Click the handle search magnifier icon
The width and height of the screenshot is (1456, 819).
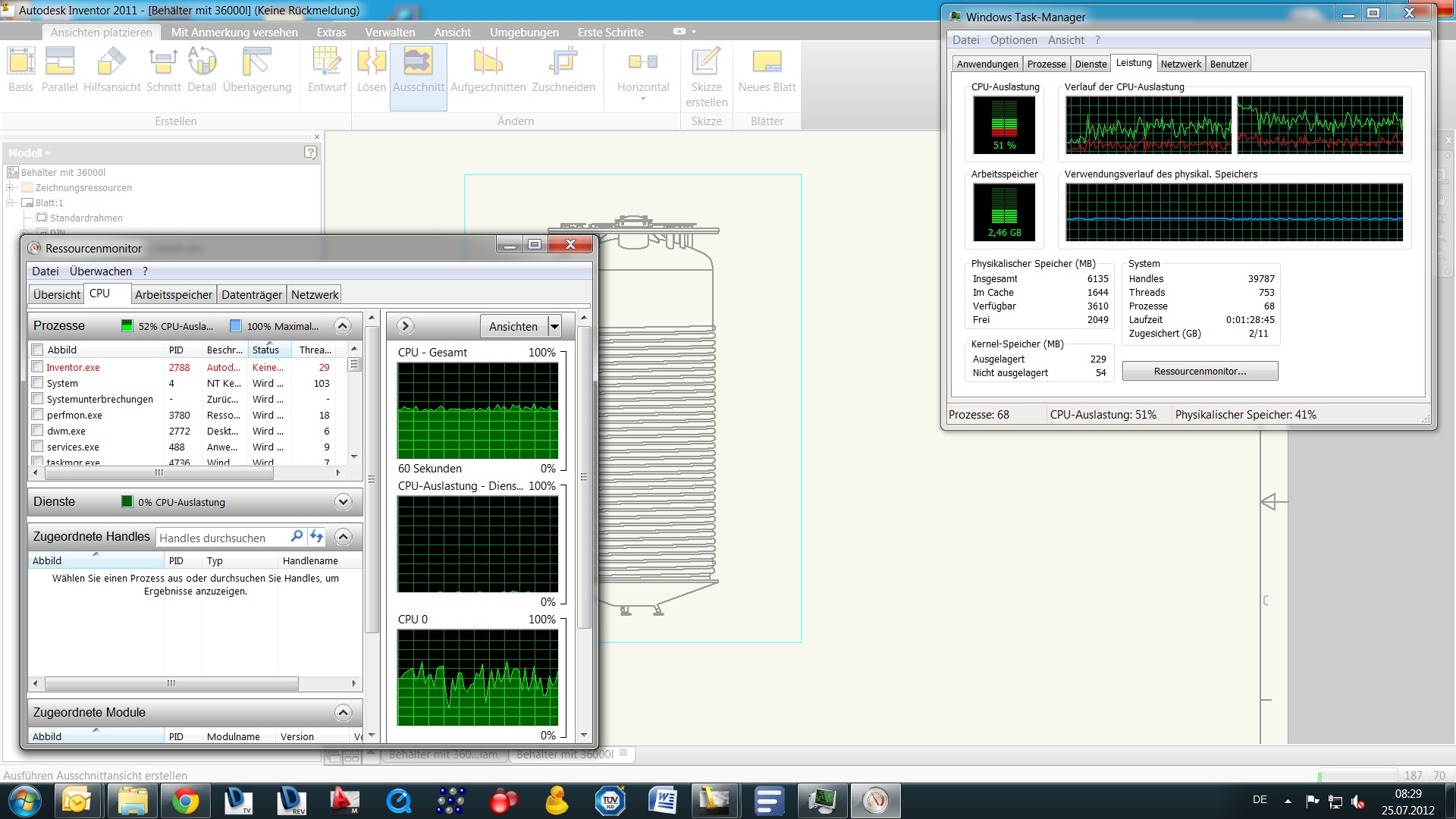(297, 537)
